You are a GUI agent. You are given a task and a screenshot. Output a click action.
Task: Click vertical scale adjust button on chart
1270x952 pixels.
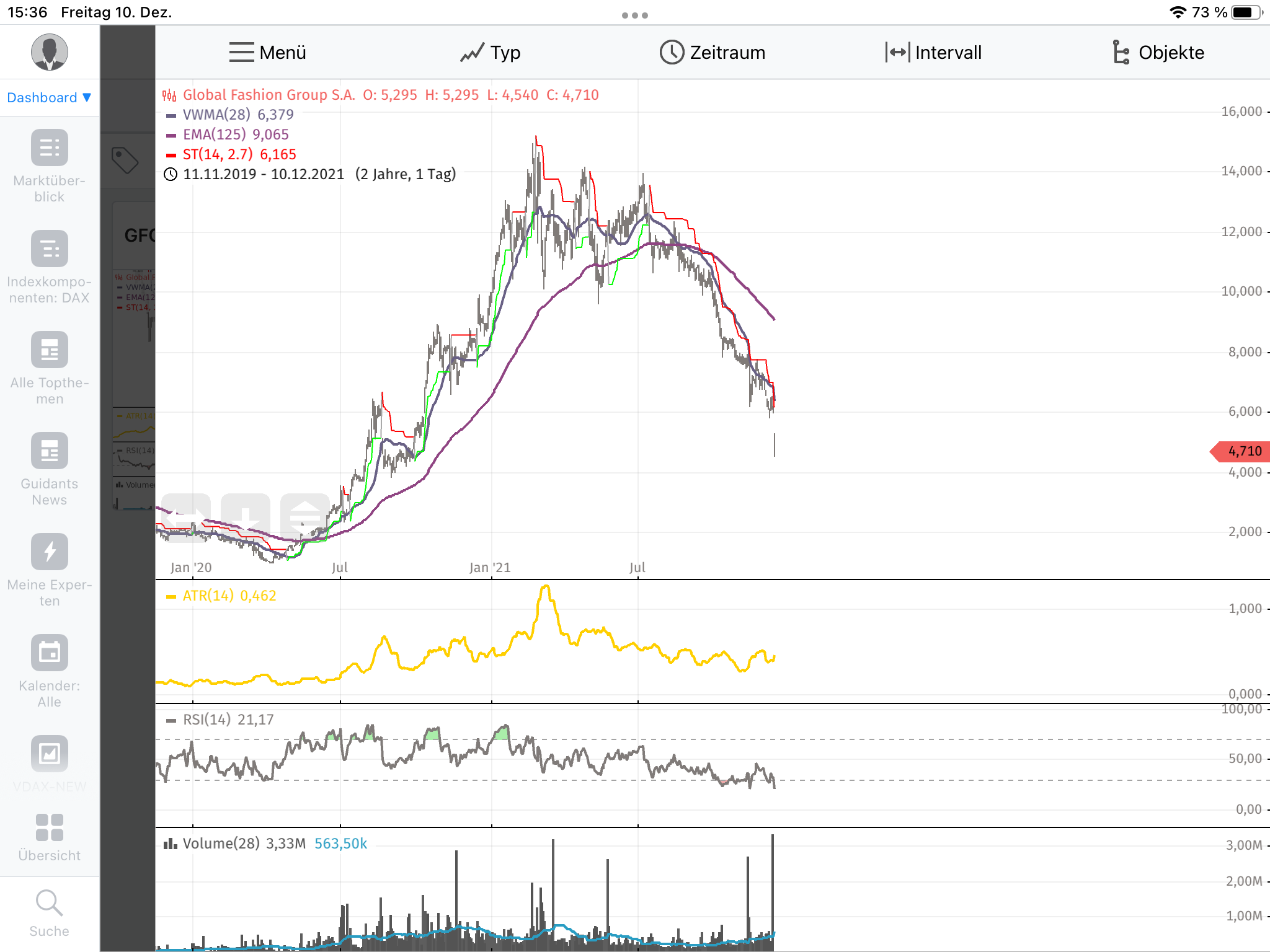click(304, 518)
